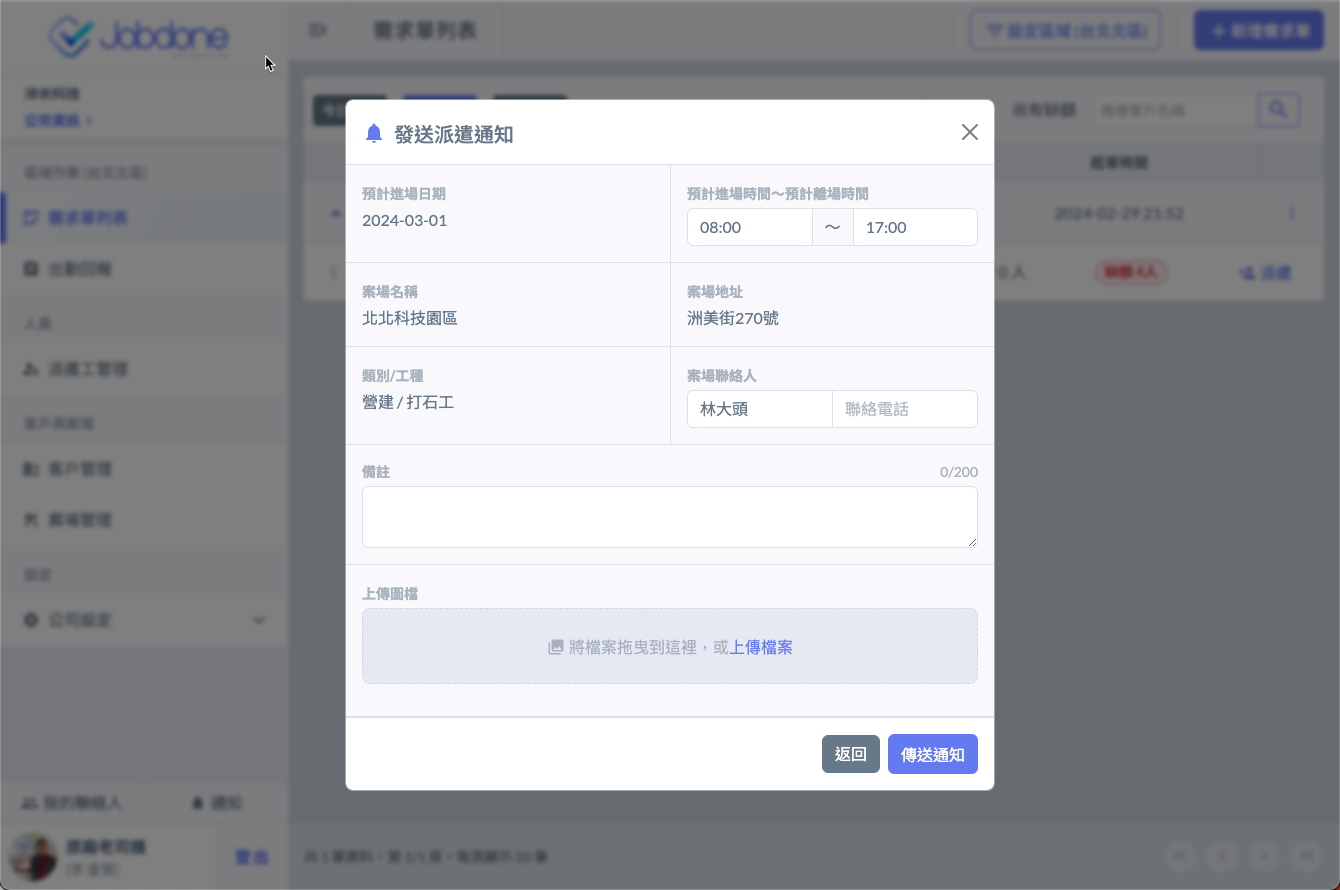Click the bell icon beside 發送派遣通知
The image size is (1340, 890).
[374, 134]
